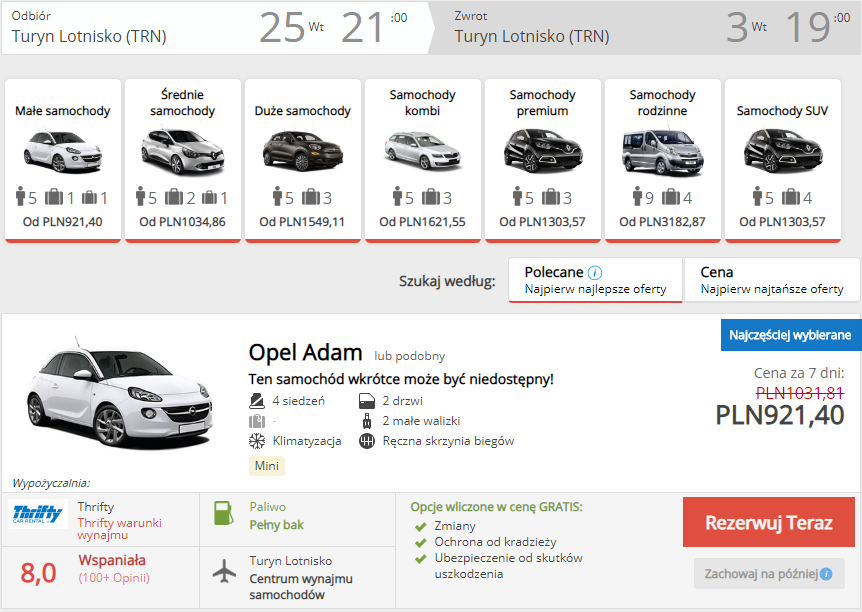
Task: Click the door icon next to 2 drzwi
Action: pos(367,401)
